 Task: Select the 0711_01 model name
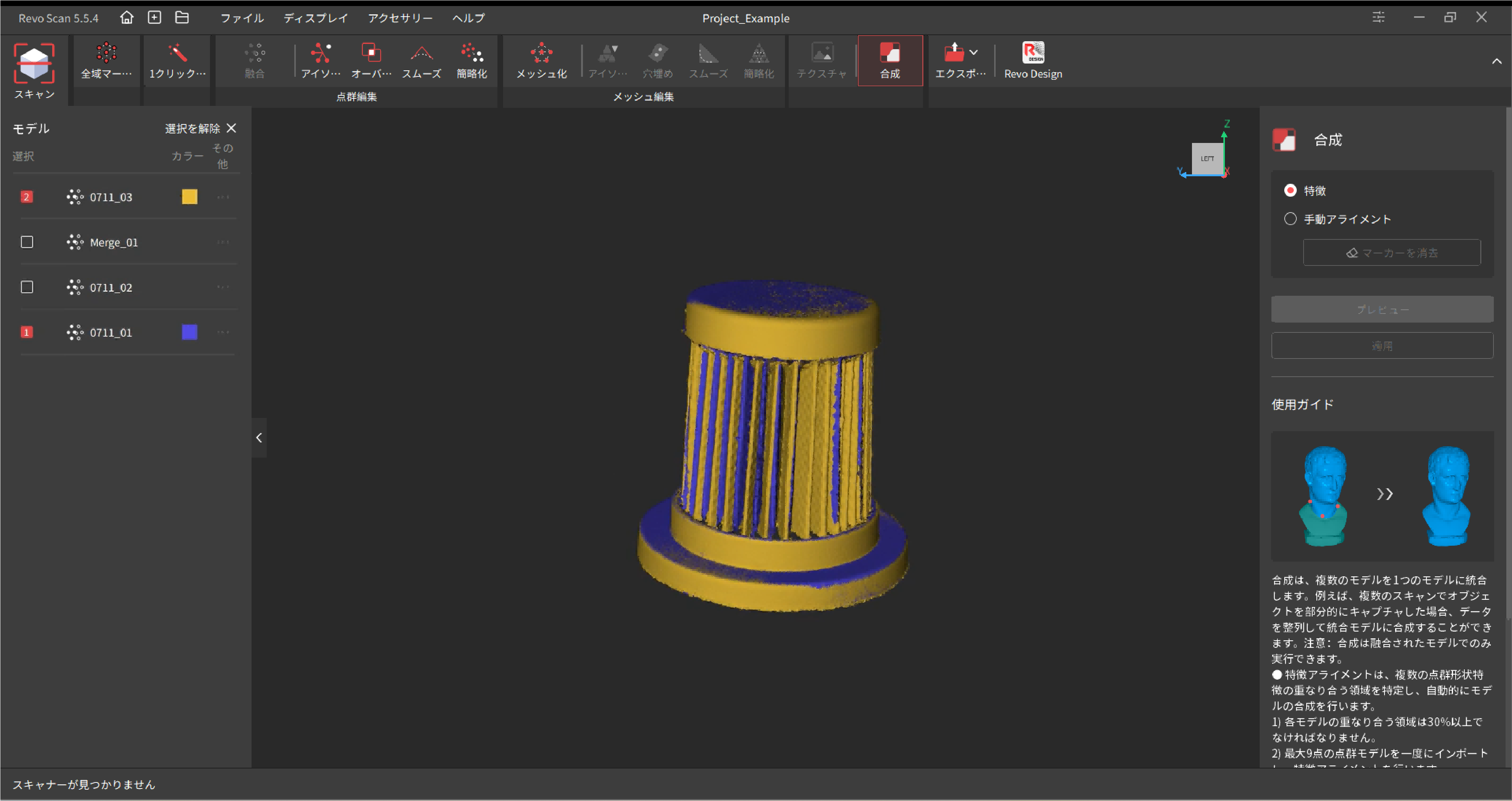(x=111, y=333)
